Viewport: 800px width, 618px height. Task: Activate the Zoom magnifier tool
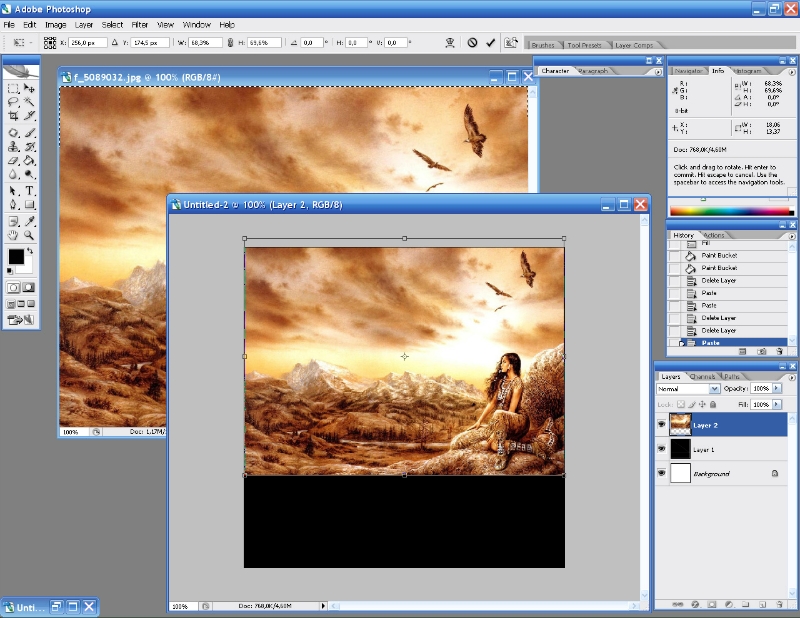coord(30,234)
